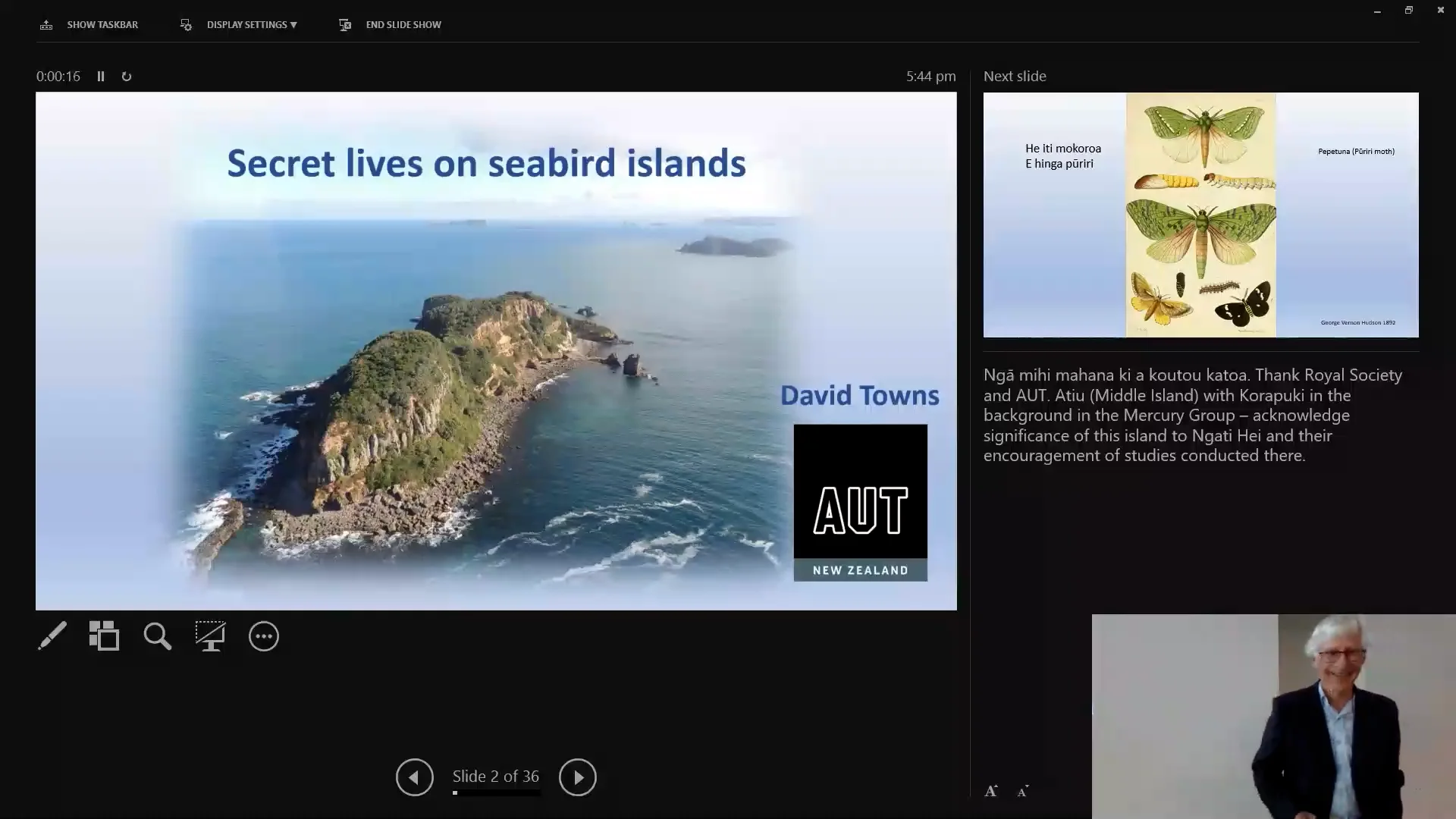Increase the speaker notes text size
This screenshot has height=819, width=1456.
tap(991, 790)
